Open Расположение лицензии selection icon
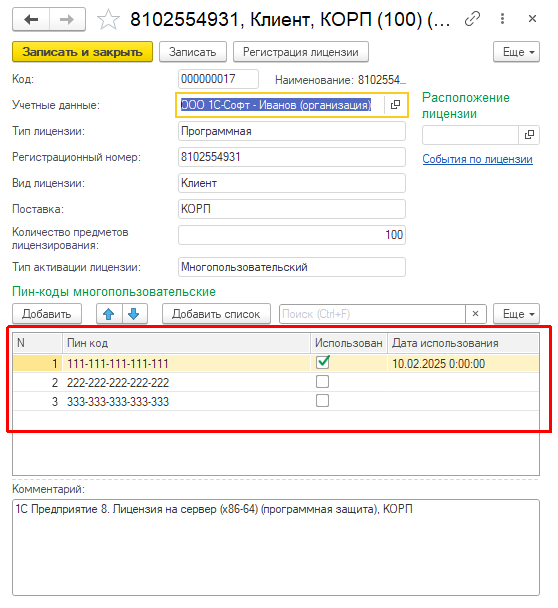The width and height of the screenshot is (558, 608). (x=529, y=135)
